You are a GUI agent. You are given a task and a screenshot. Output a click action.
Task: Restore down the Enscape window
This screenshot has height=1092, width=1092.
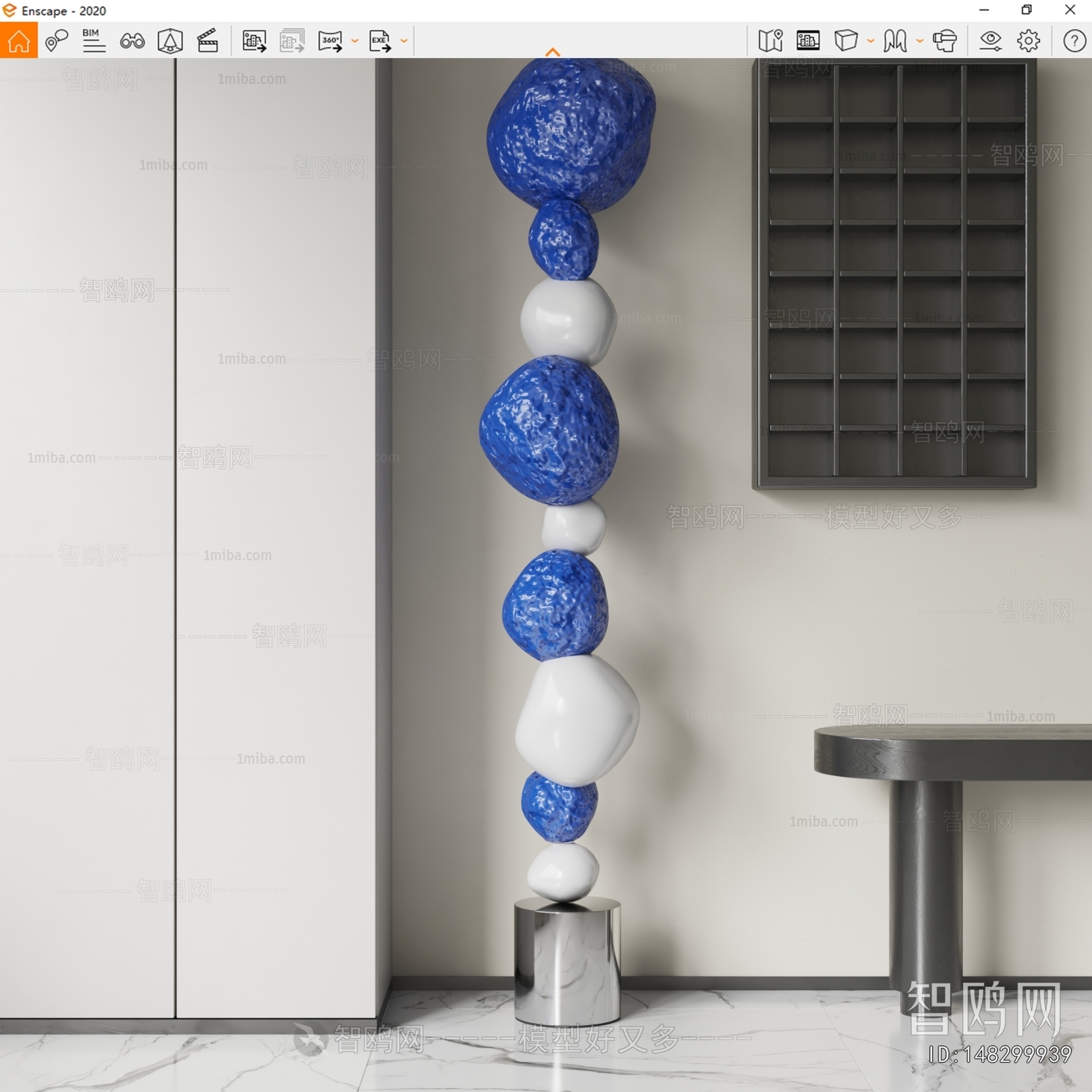(x=1026, y=10)
